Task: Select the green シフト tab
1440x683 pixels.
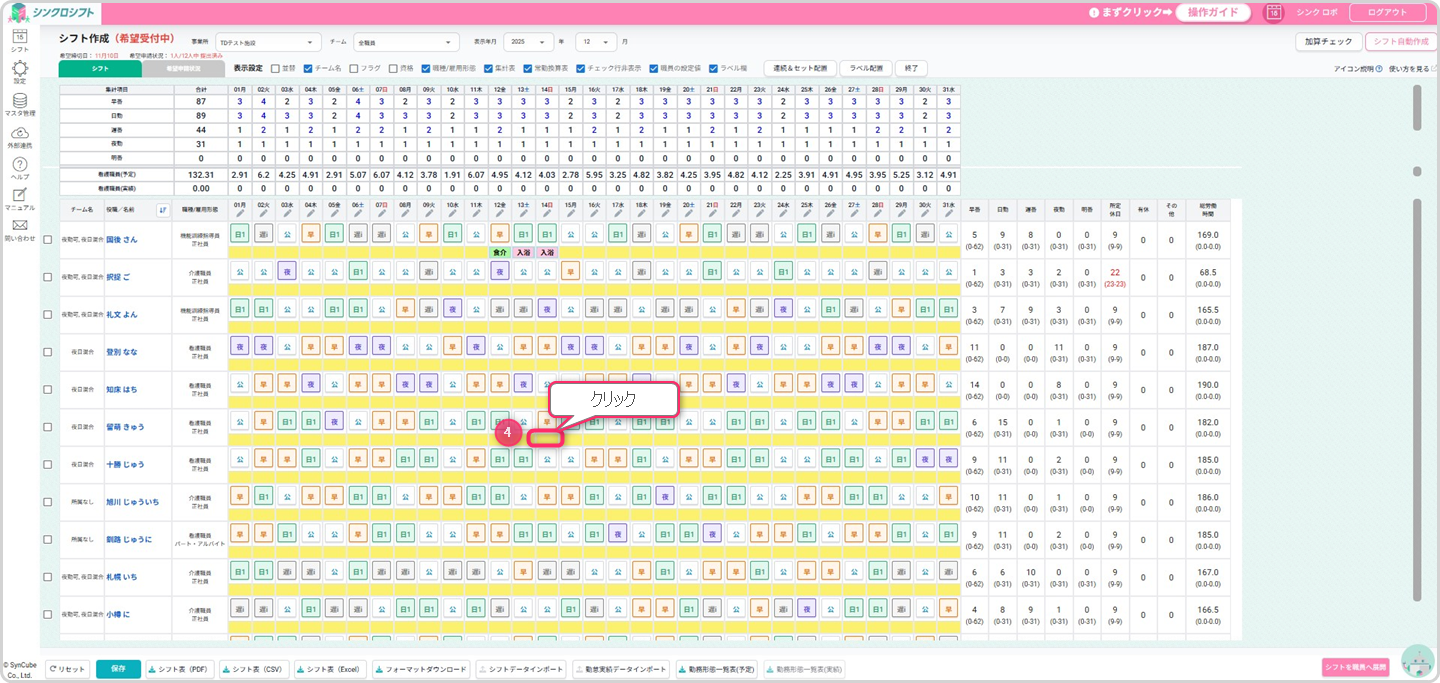Action: point(100,69)
